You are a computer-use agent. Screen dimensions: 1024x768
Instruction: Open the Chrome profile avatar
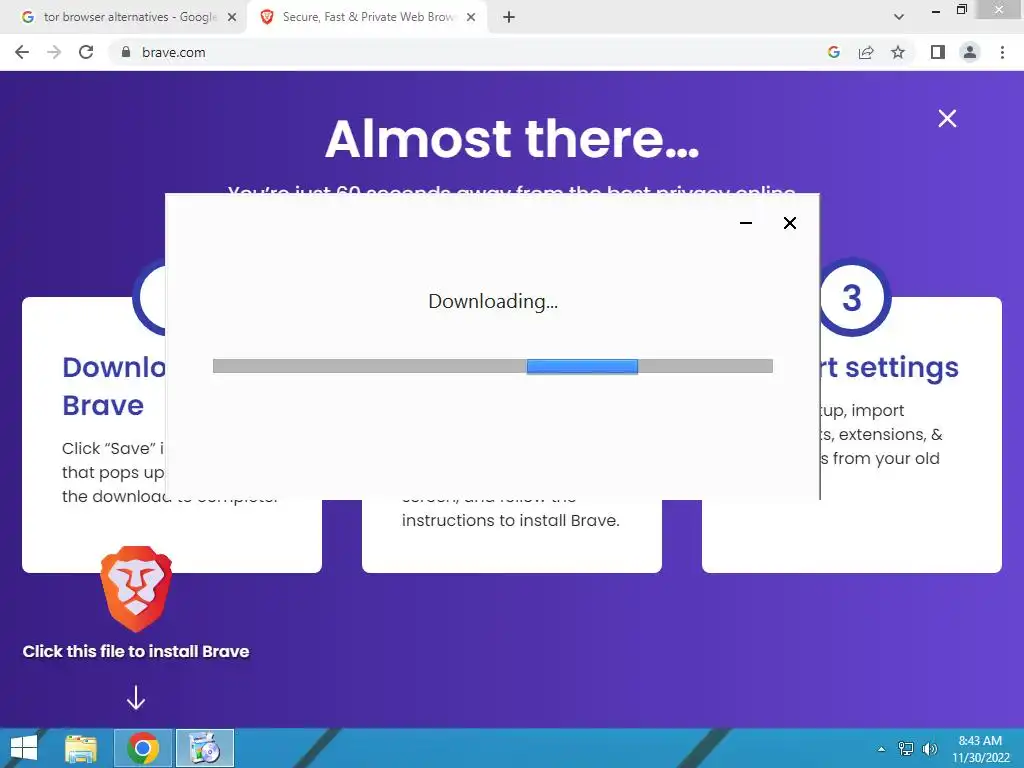970,52
